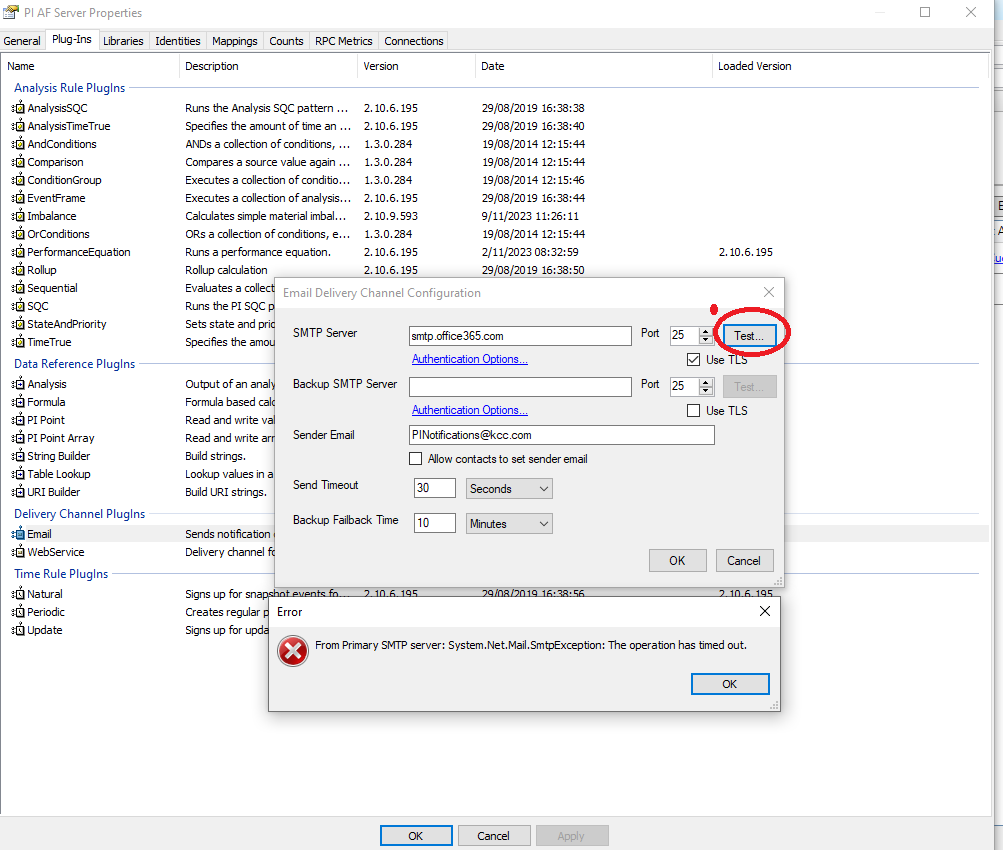Viewport: 1005px width, 850px height.
Task: Open the Send Timeout Seconds dropdown
Action: pyautogui.click(x=509, y=488)
